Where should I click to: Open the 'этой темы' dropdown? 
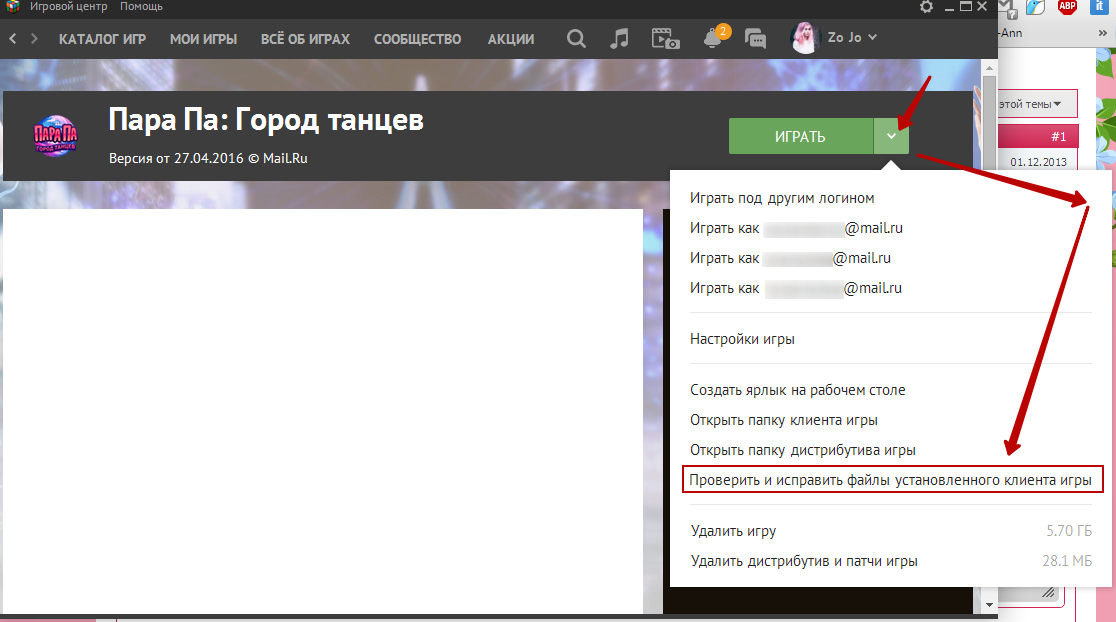pyautogui.click(x=1030, y=103)
